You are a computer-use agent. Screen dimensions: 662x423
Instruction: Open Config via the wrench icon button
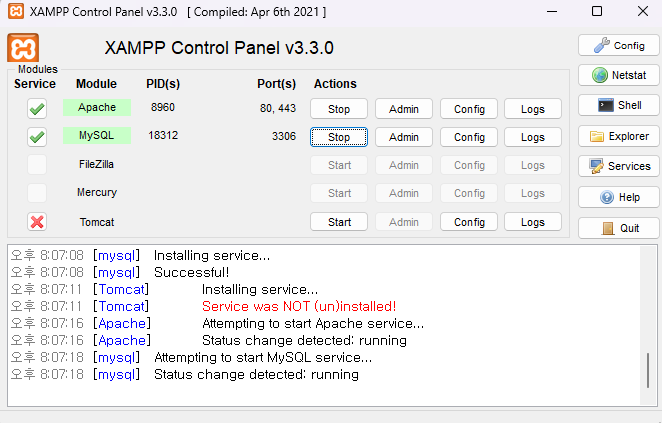click(619, 46)
